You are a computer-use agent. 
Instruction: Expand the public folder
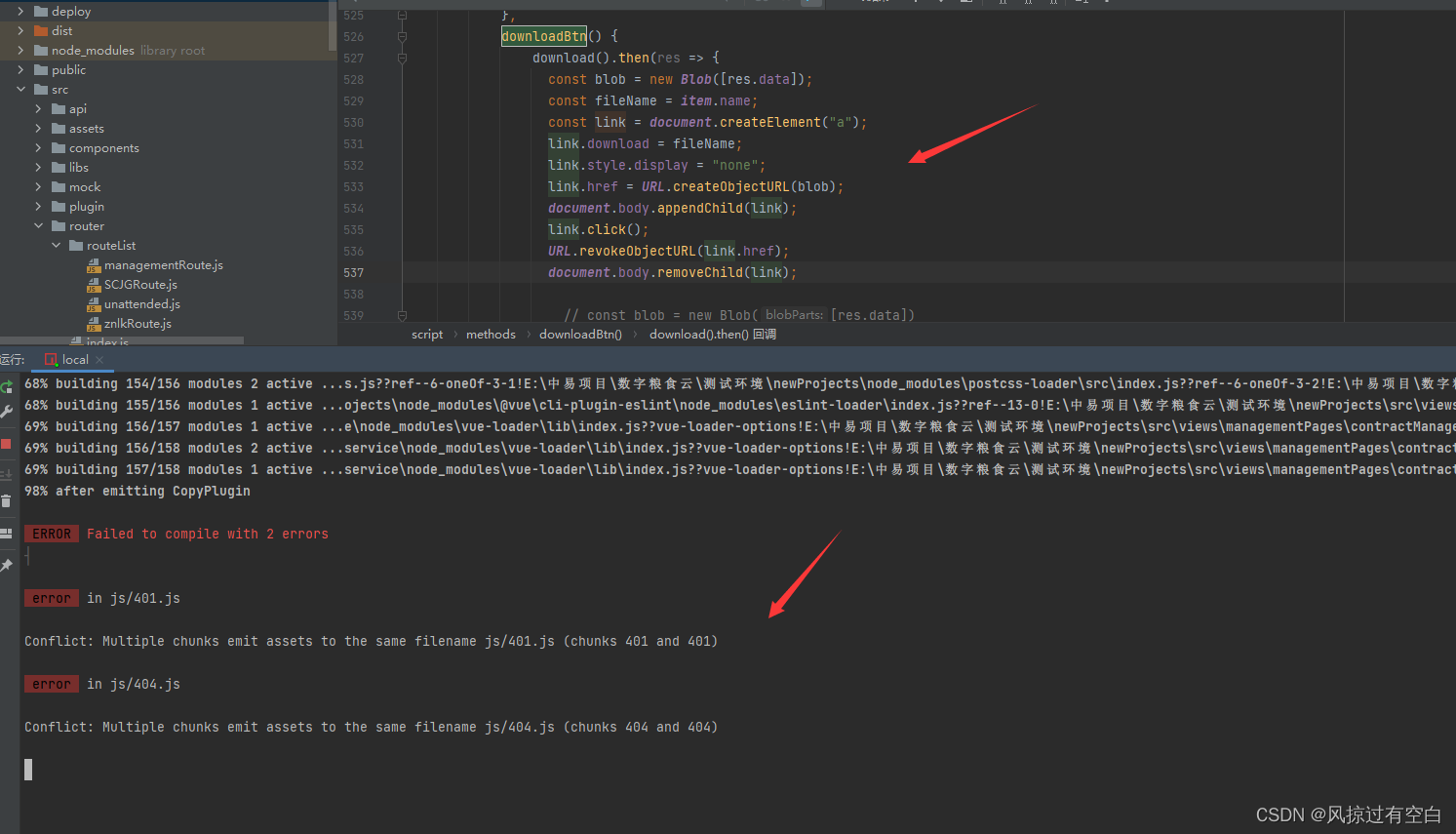(x=20, y=70)
